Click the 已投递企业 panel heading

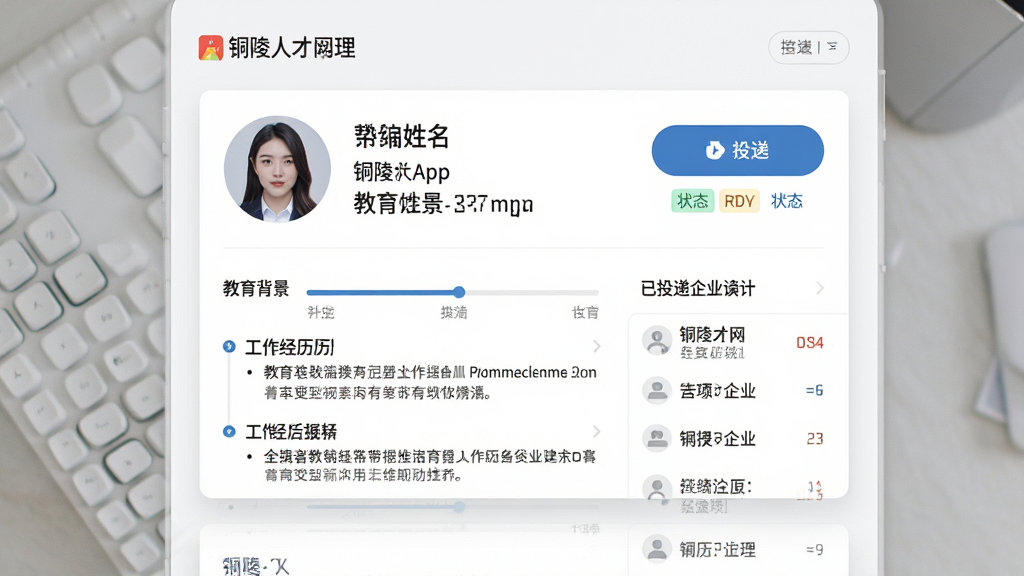coord(697,288)
